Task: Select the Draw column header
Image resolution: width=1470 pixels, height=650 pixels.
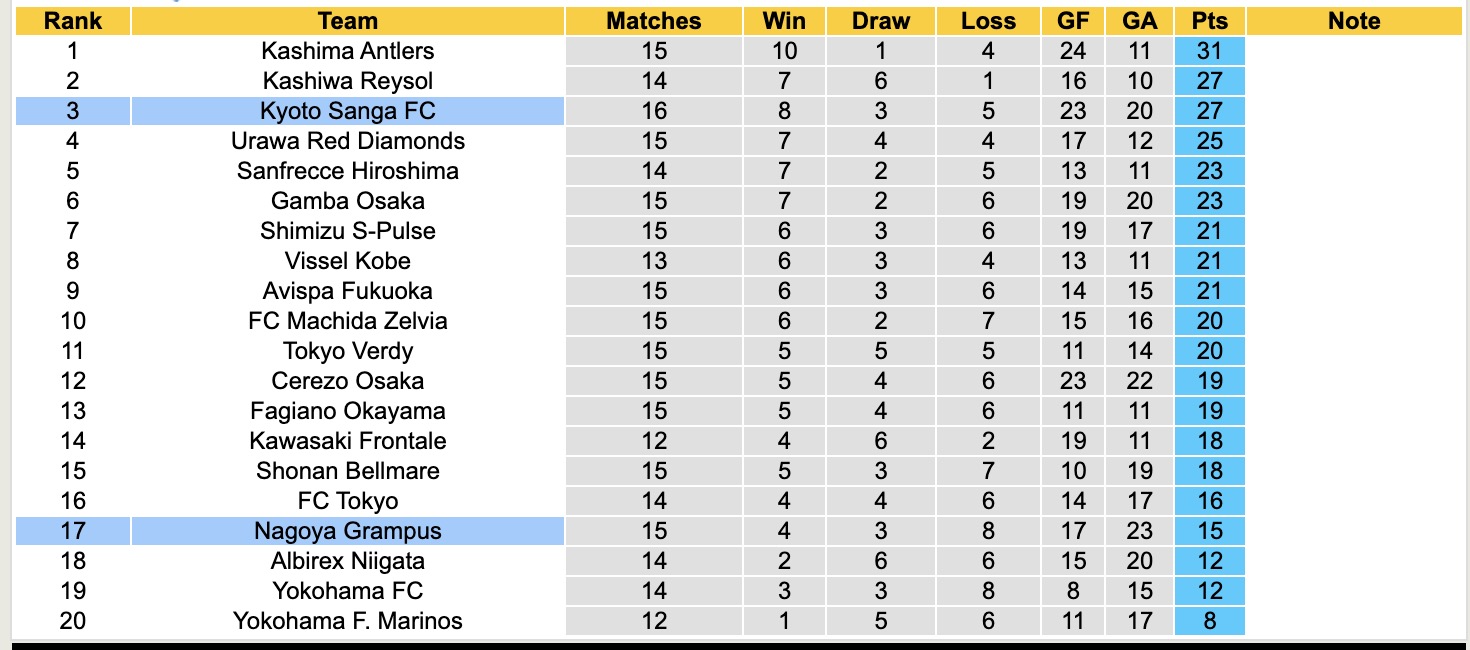Action: pos(881,21)
